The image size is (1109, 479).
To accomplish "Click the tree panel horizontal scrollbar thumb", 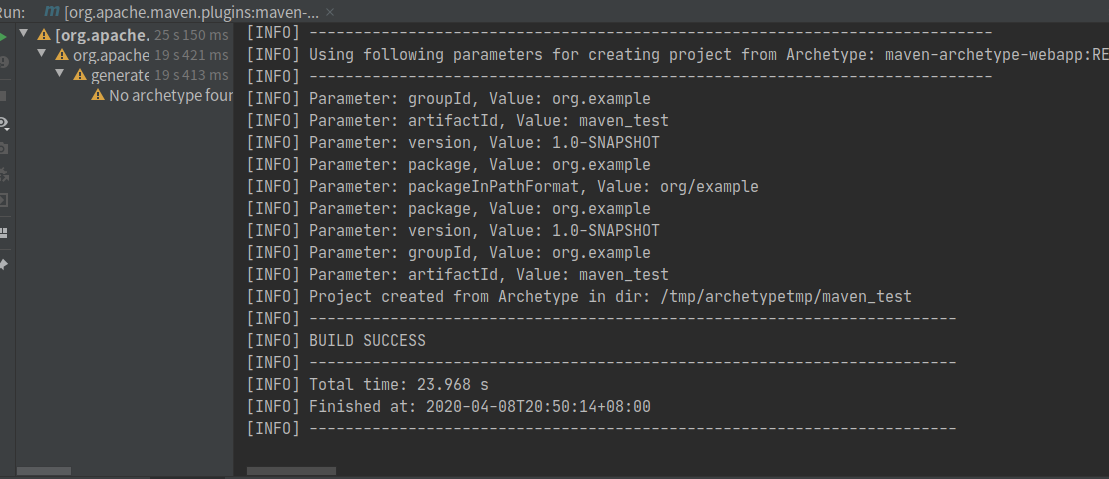I will point(44,470).
